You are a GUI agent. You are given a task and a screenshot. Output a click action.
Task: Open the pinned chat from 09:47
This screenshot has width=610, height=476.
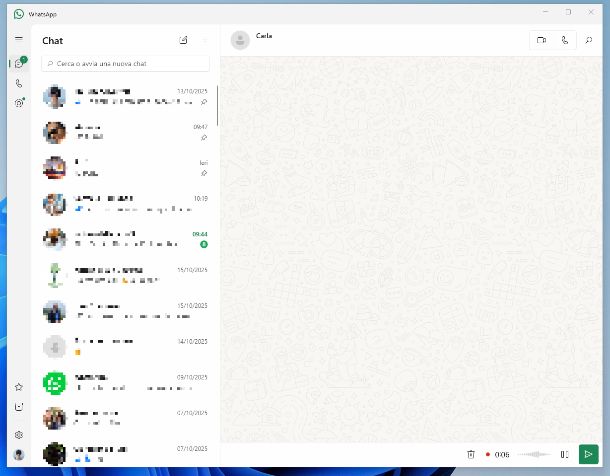coord(125,132)
